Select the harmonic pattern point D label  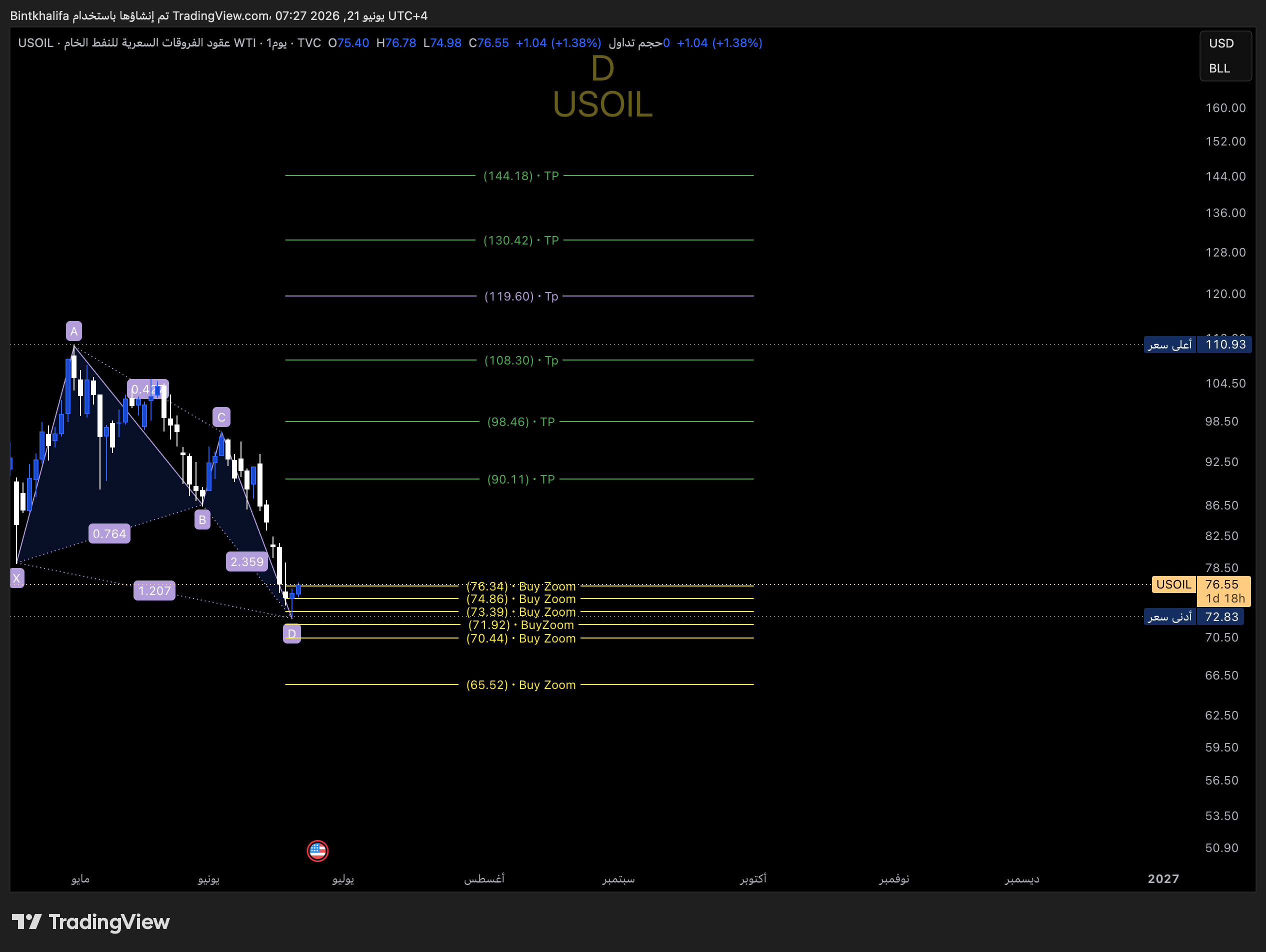point(292,633)
